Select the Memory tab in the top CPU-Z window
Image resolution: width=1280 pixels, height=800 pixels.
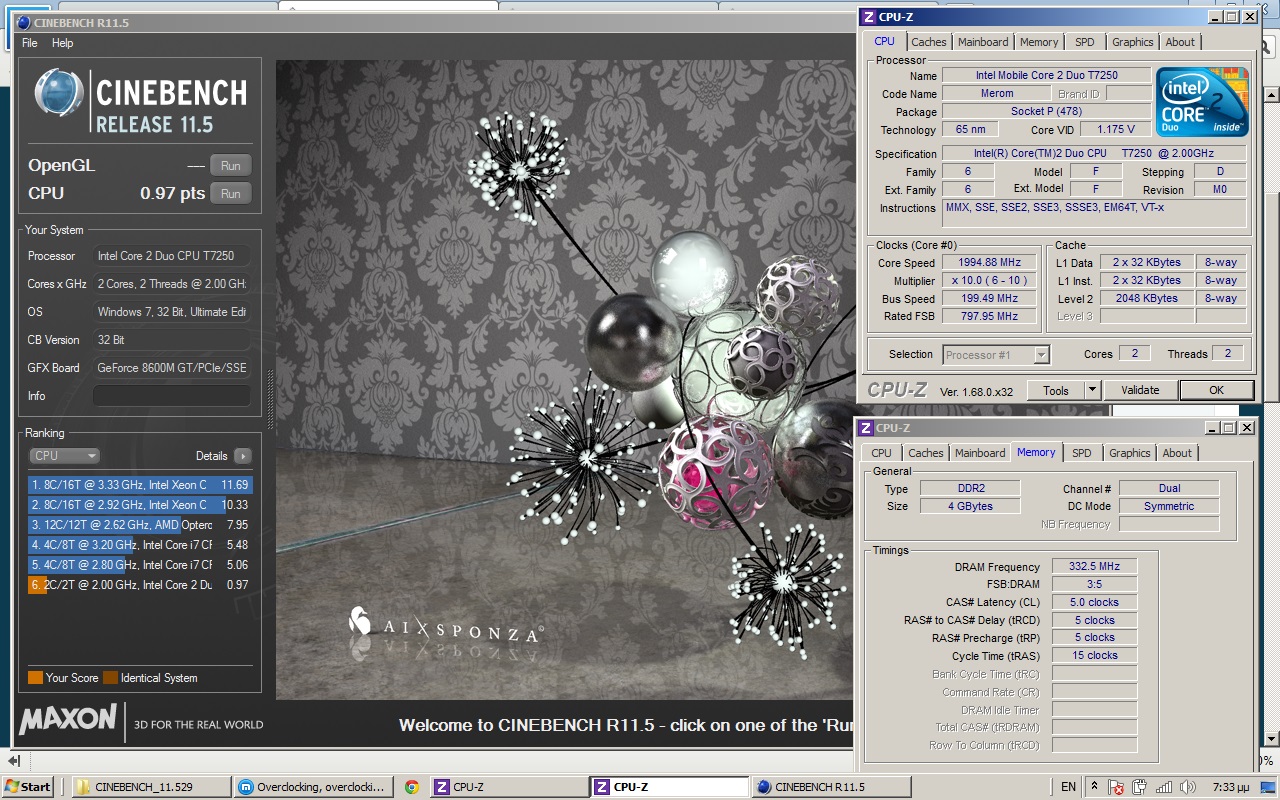point(1039,42)
